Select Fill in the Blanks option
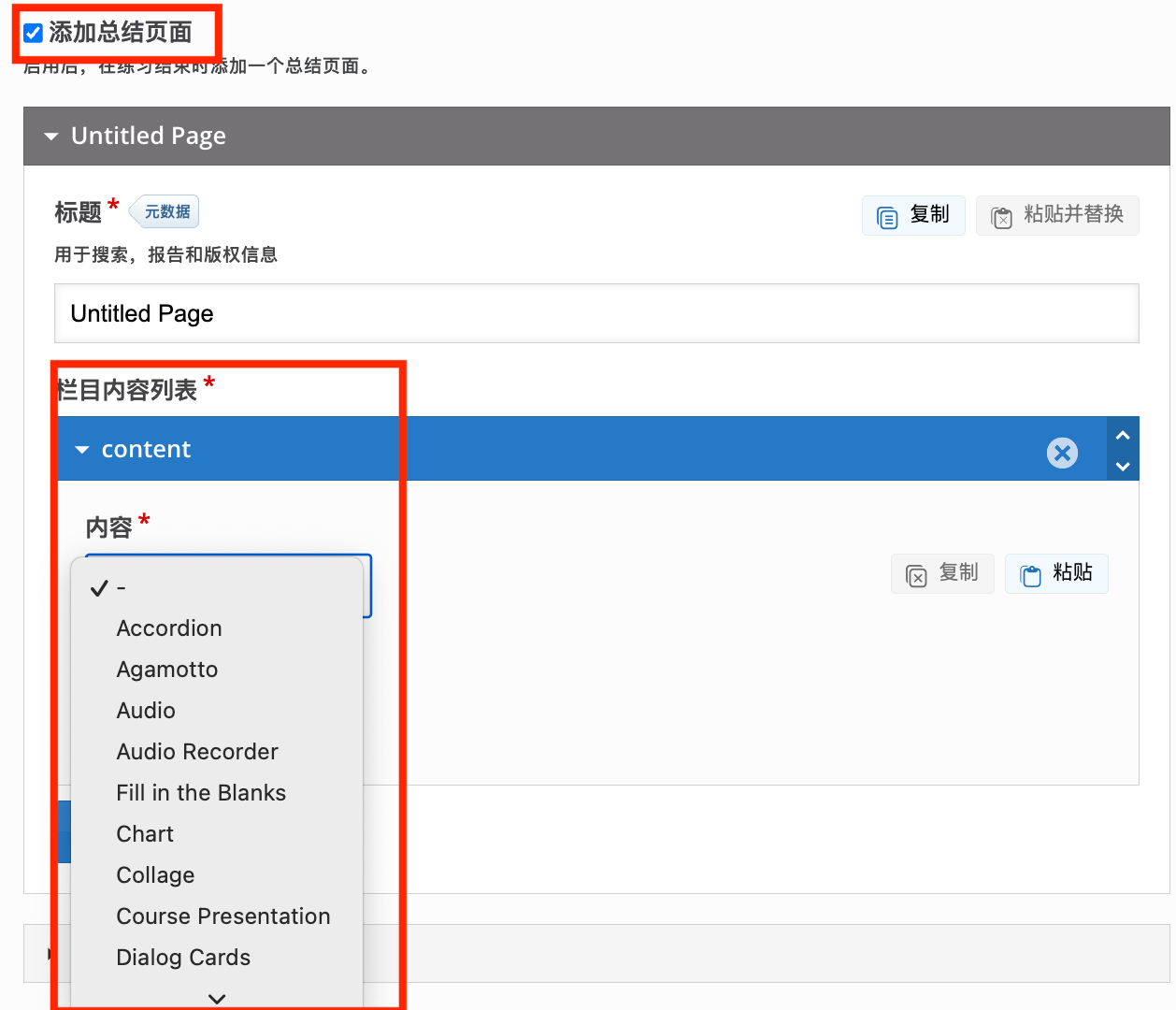This screenshot has width=1176, height=1010. pos(201,793)
